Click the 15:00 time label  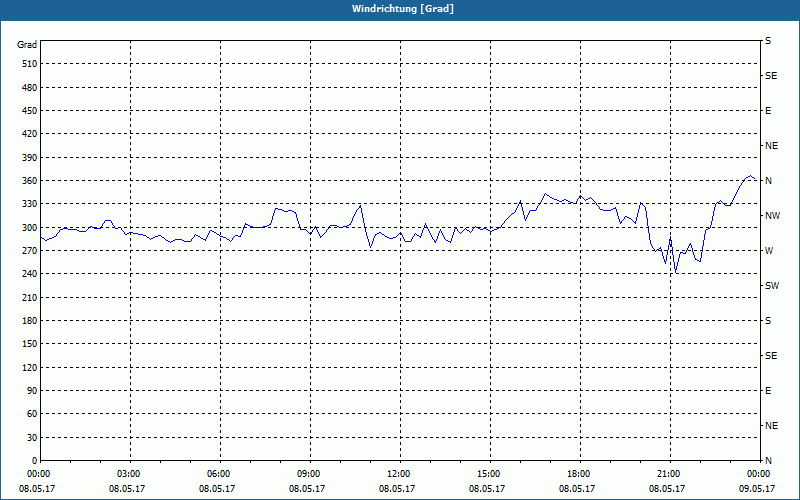tap(488, 474)
